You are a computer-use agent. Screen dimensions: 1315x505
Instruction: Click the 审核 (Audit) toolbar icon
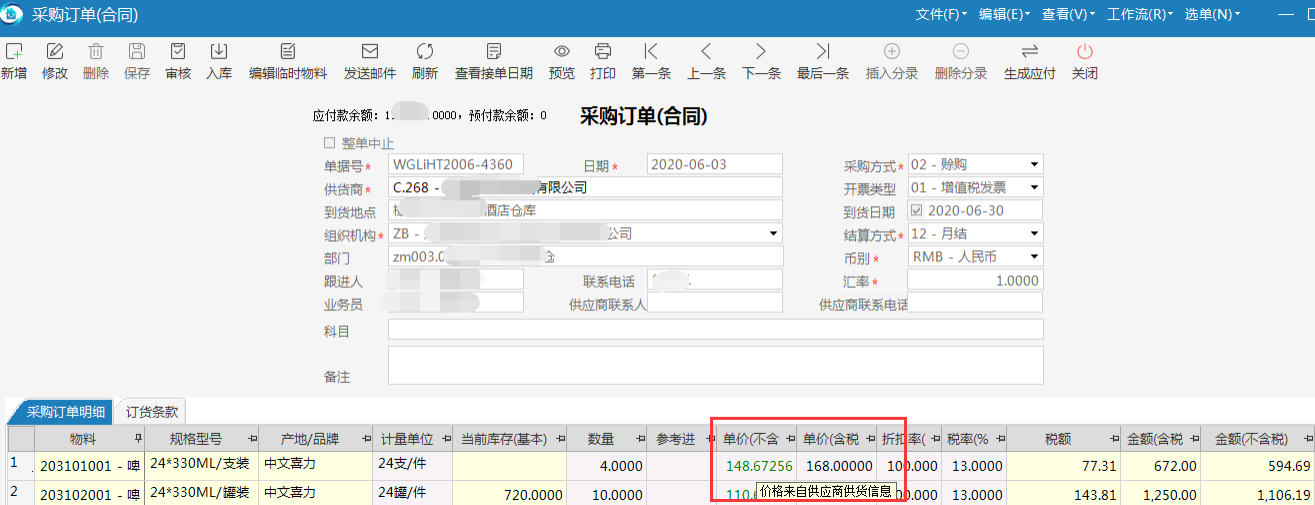click(178, 51)
